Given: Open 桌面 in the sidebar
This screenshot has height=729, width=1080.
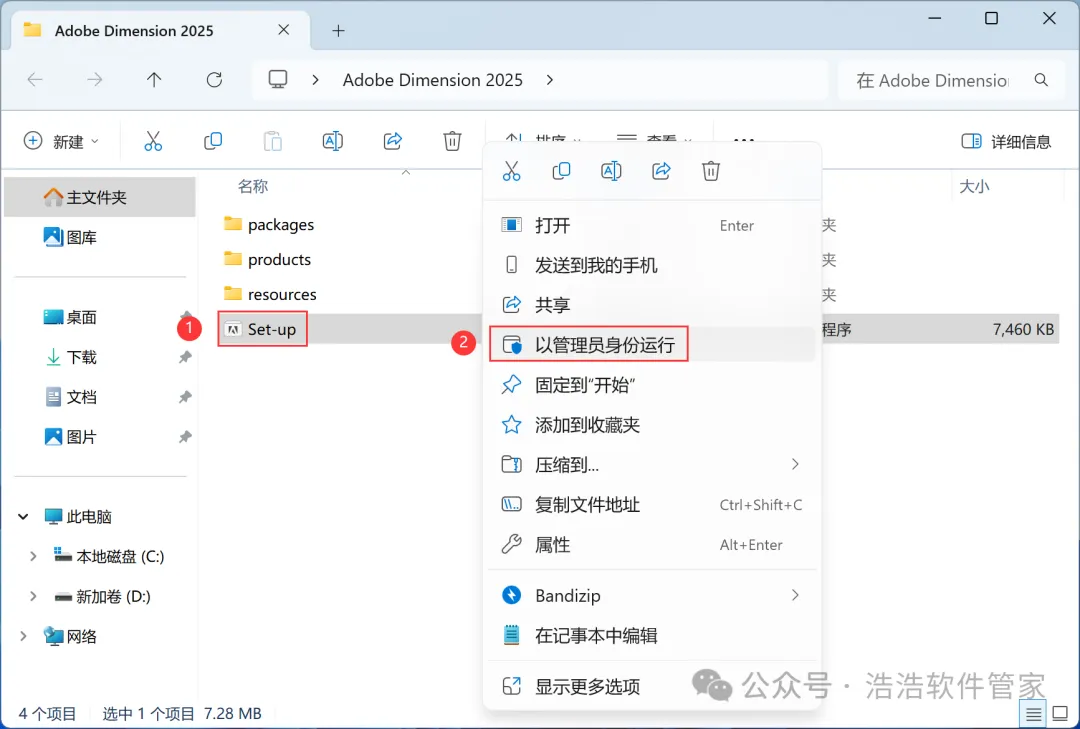Looking at the screenshot, I should coord(70,317).
